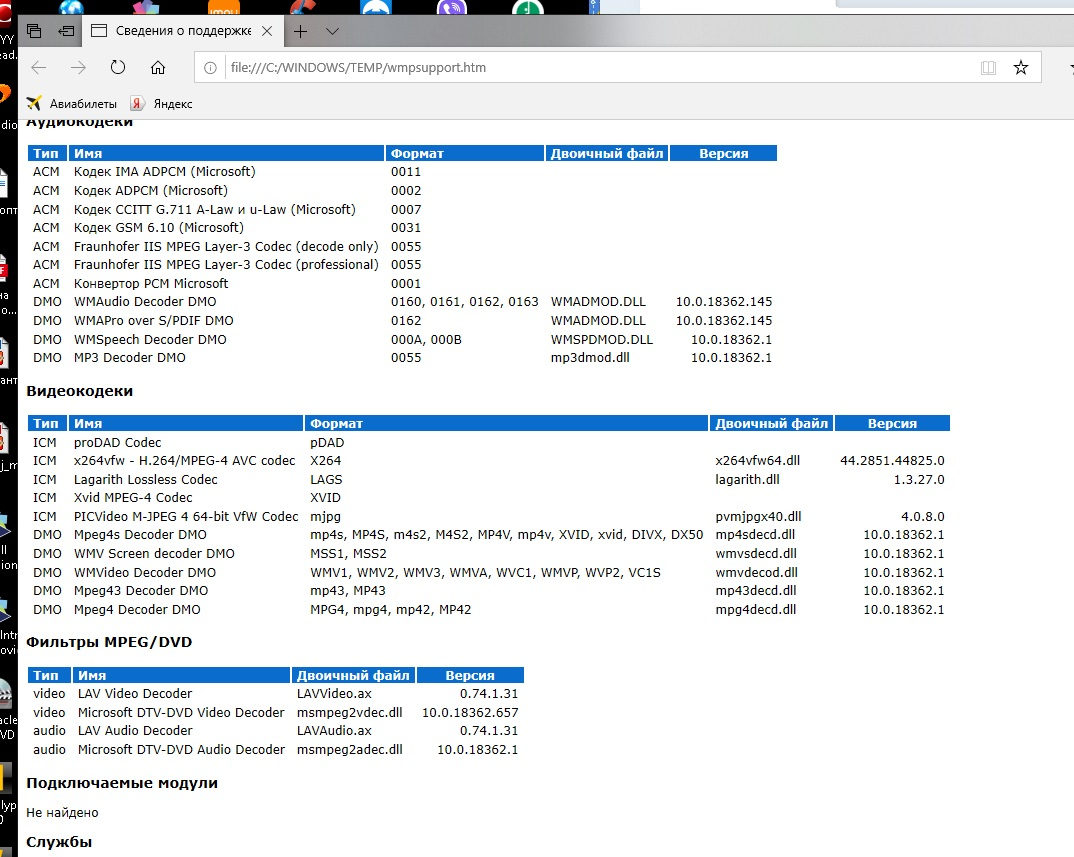Go forward with the forward arrow
The image size is (1074, 857).
(79, 67)
